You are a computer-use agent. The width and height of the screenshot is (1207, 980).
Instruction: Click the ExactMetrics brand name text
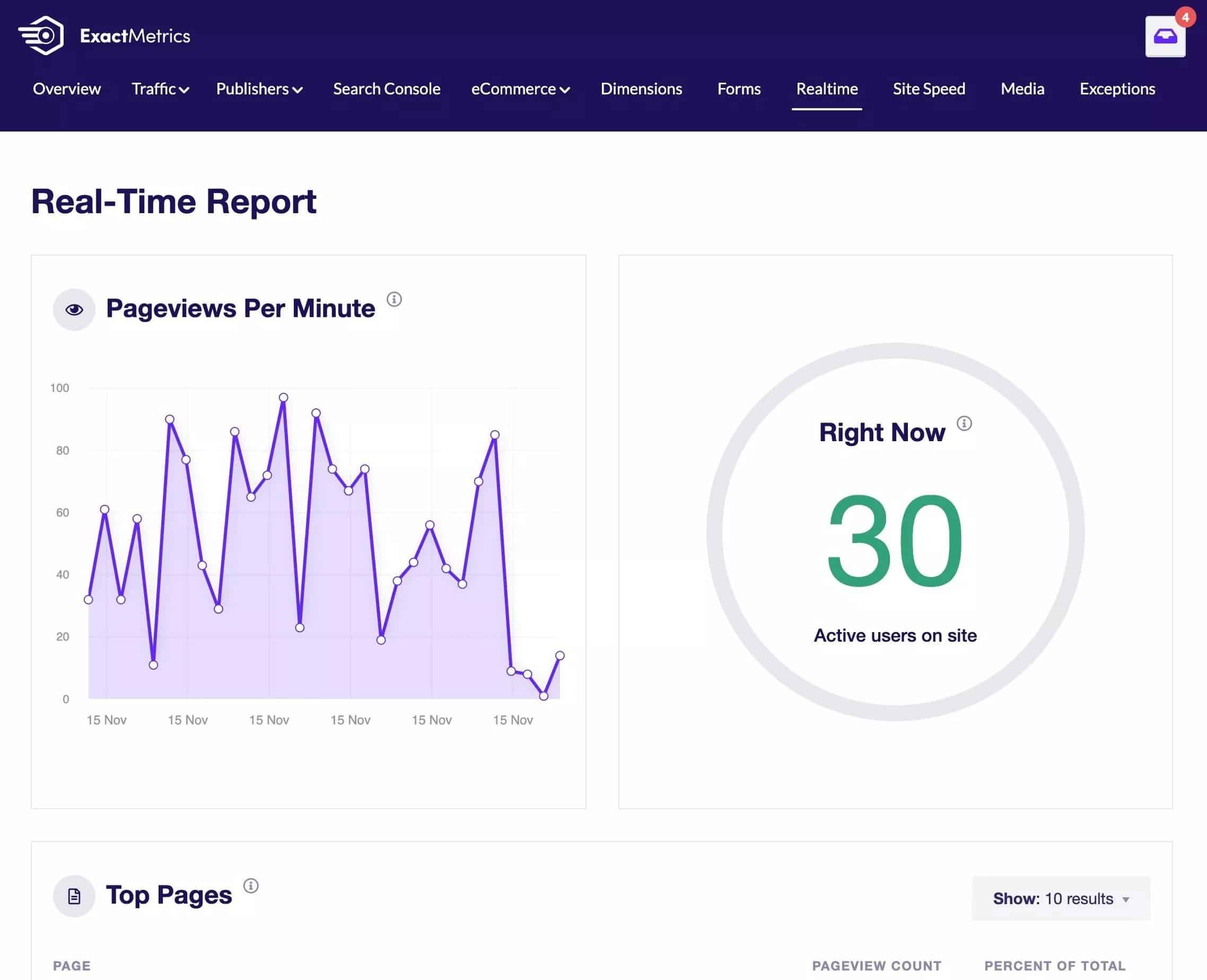point(135,36)
